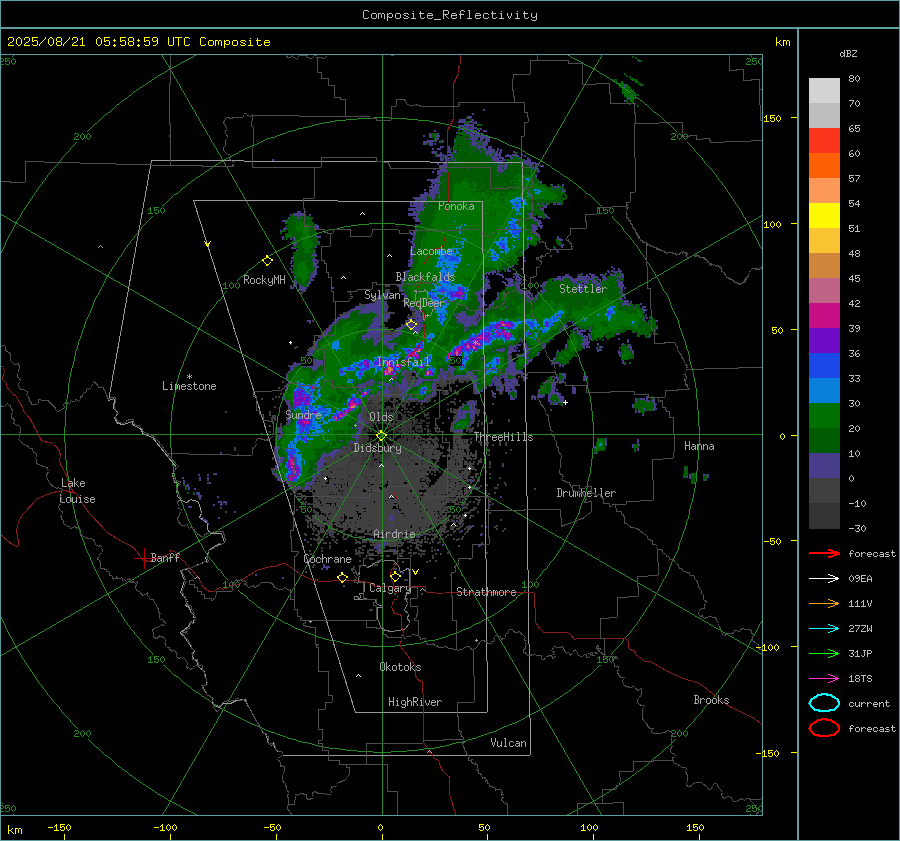Click the yellow radar-site diamond above Didsbury
Image resolution: width=900 pixels, height=841 pixels.
point(381,436)
